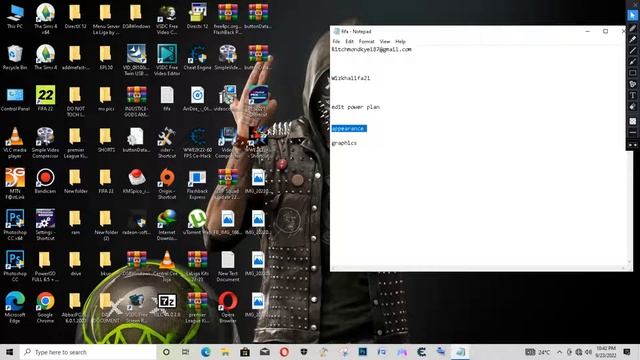Select the INJUSTICE GODS AM archive icon

(x=136, y=101)
